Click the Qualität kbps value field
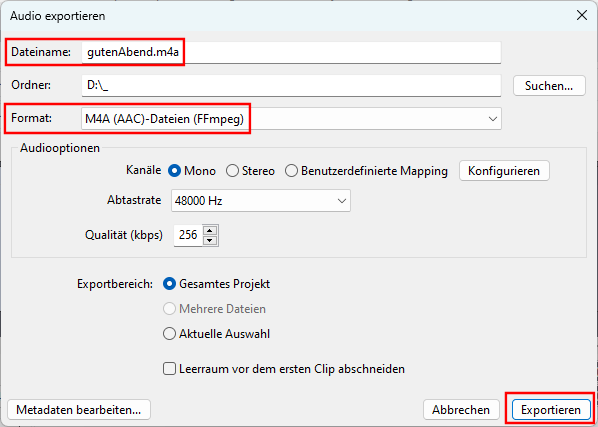The image size is (598, 427). click(188, 235)
